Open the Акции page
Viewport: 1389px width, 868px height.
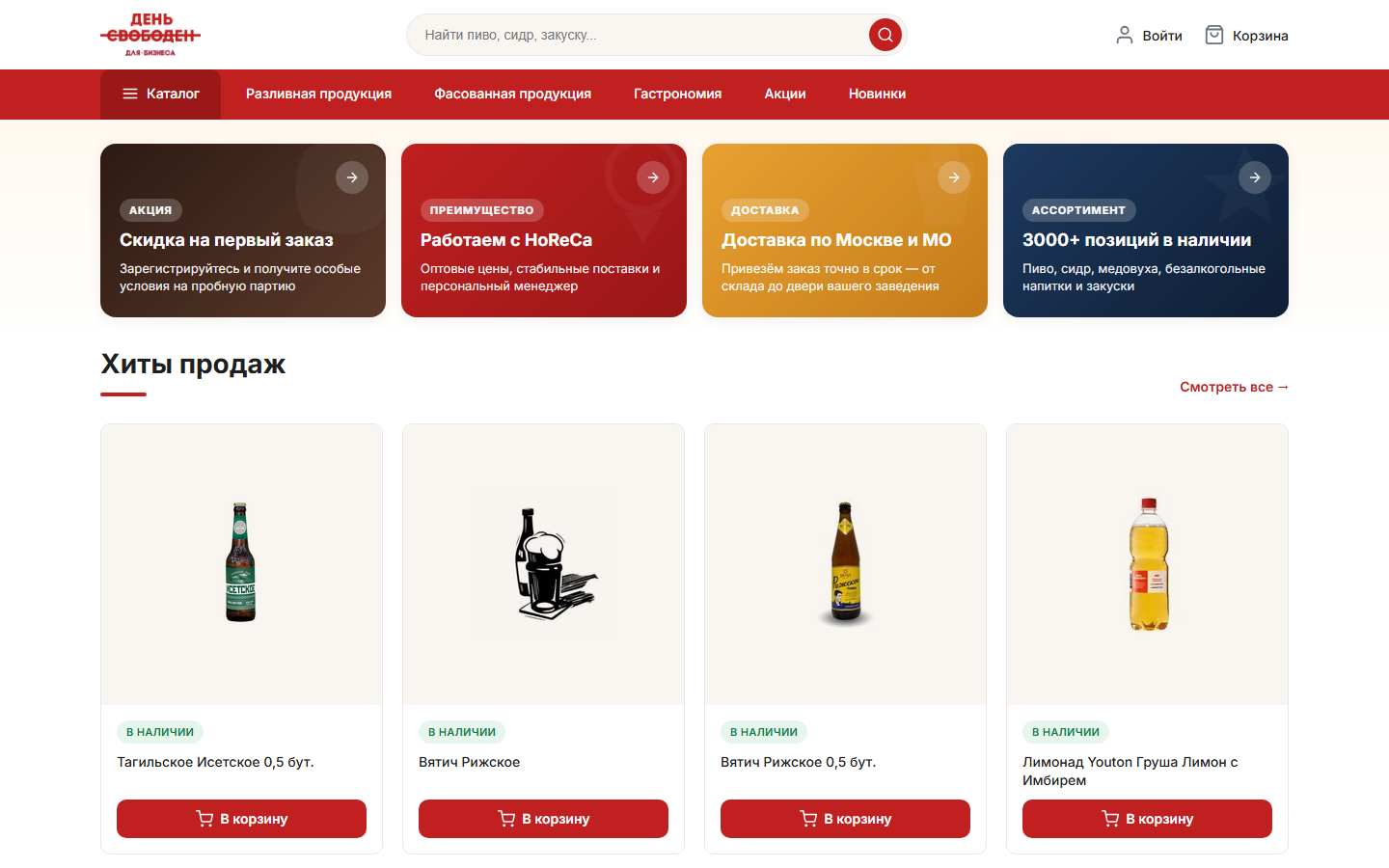(x=785, y=94)
